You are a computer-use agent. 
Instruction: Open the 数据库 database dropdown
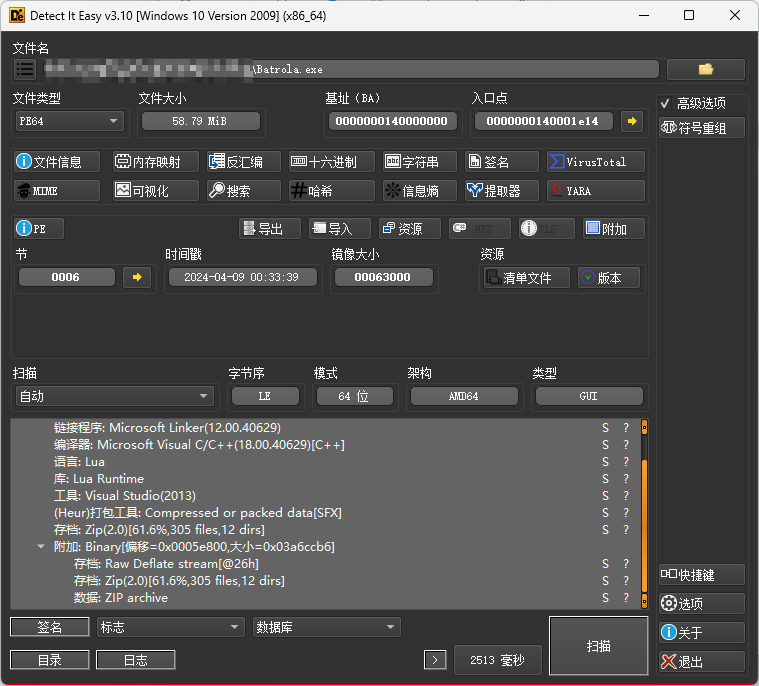tap(326, 627)
